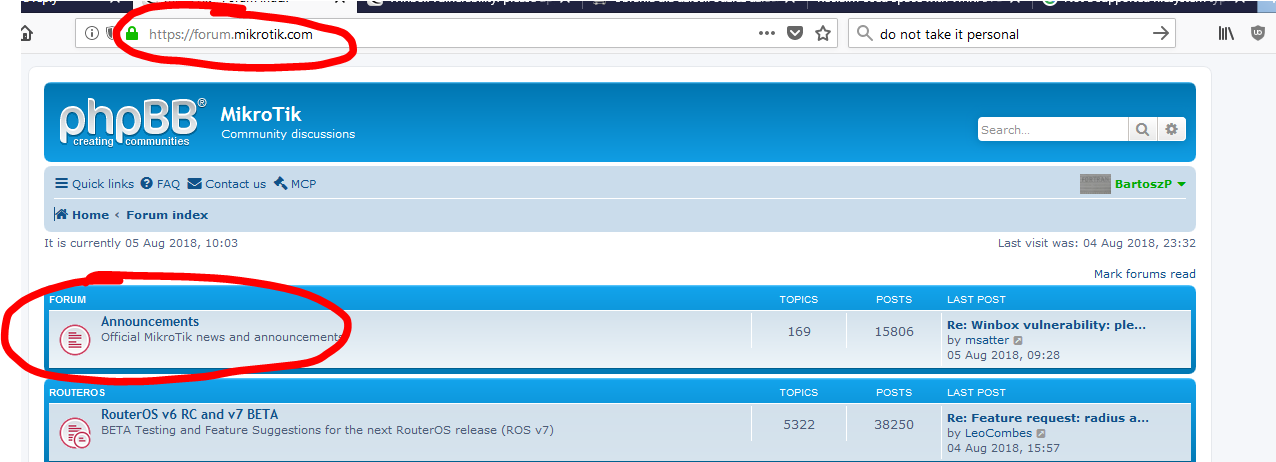This screenshot has width=1276, height=462.
Task: Open RouterOS v6 RC and v7 BETA forum
Action: [189, 415]
